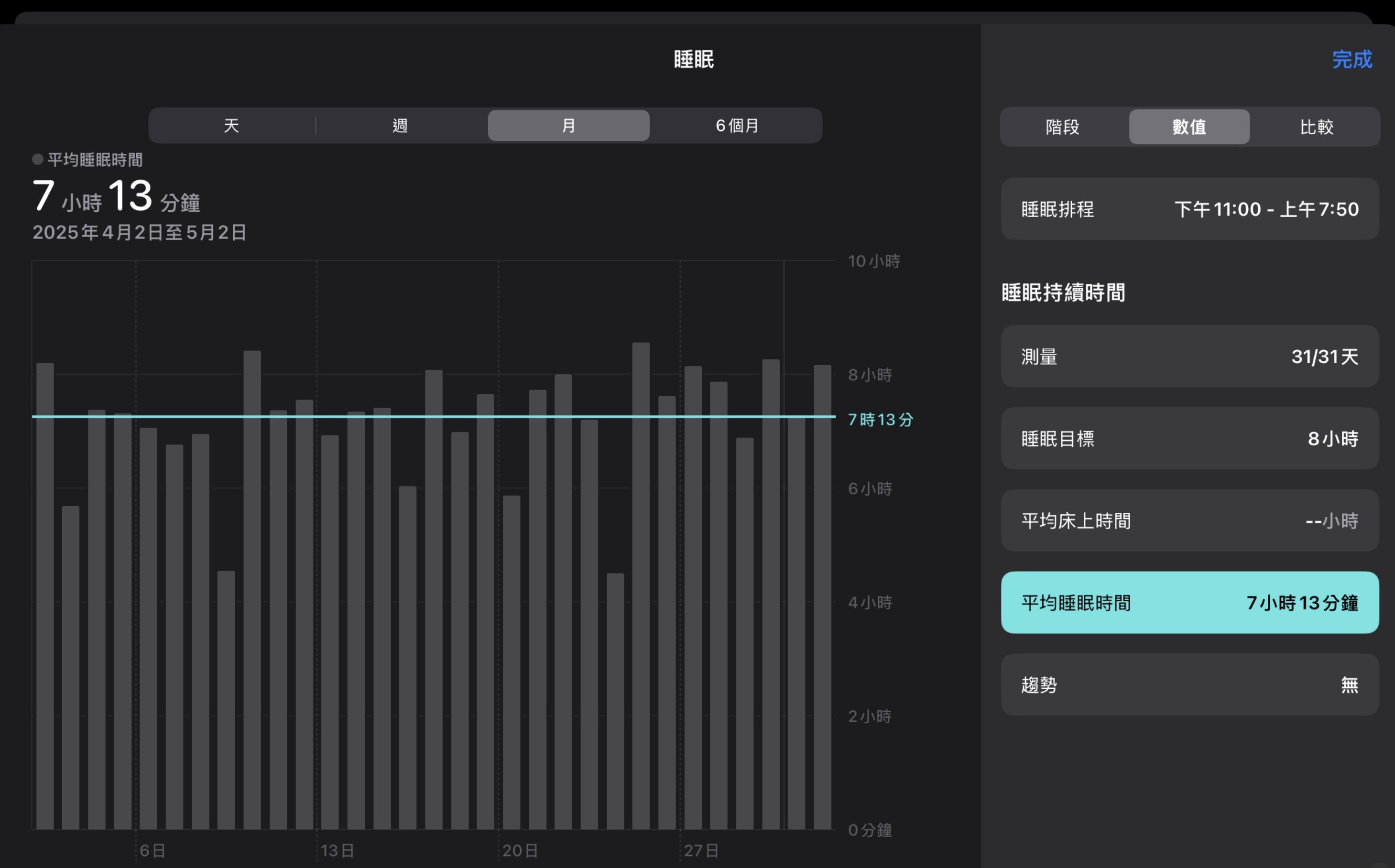The height and width of the screenshot is (868, 1395).
Task: Open the 階段 segment
Action: click(1063, 126)
